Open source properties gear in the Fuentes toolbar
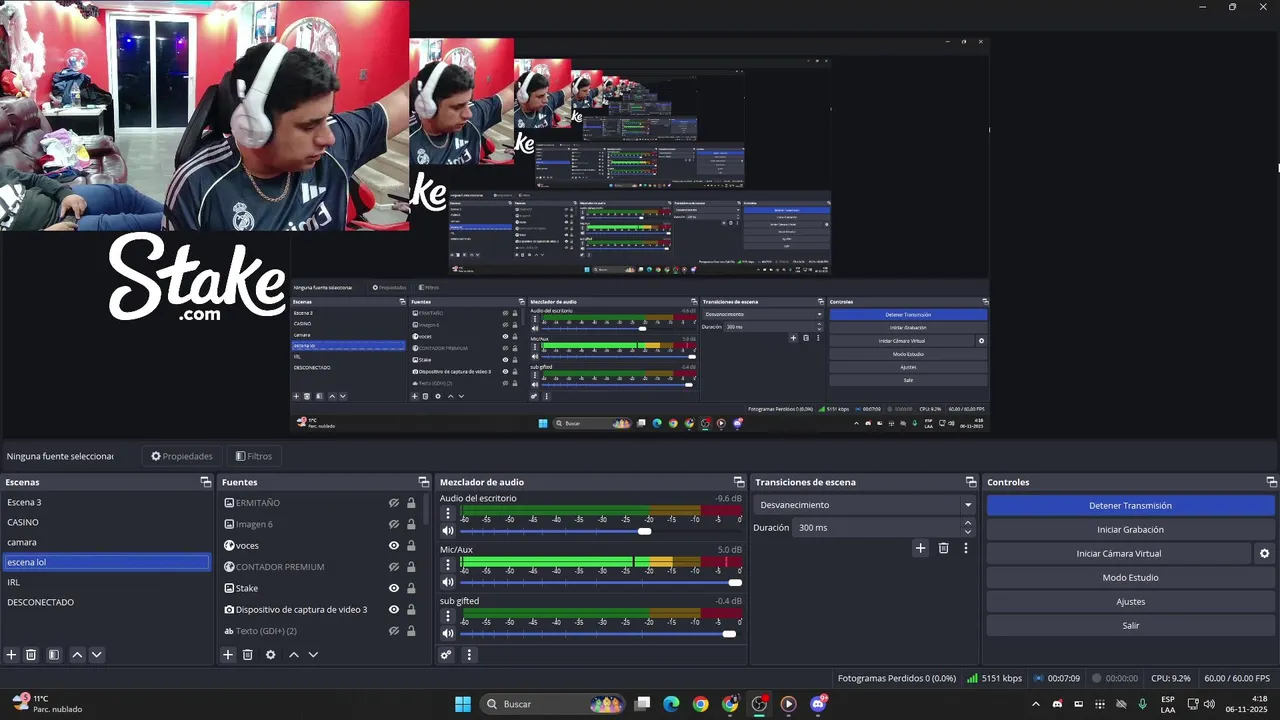The width and height of the screenshot is (1280, 720). tap(270, 655)
